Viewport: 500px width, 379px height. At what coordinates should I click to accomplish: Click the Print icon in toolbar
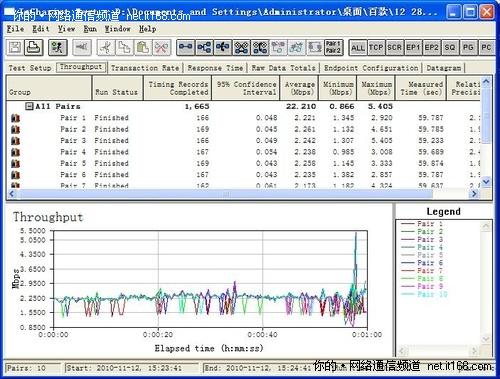coord(34,47)
